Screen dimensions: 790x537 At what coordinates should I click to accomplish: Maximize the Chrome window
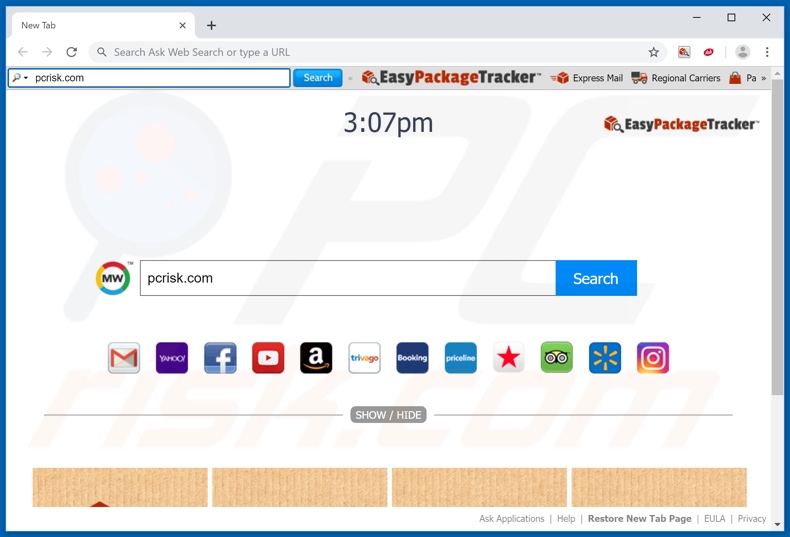coord(731,18)
